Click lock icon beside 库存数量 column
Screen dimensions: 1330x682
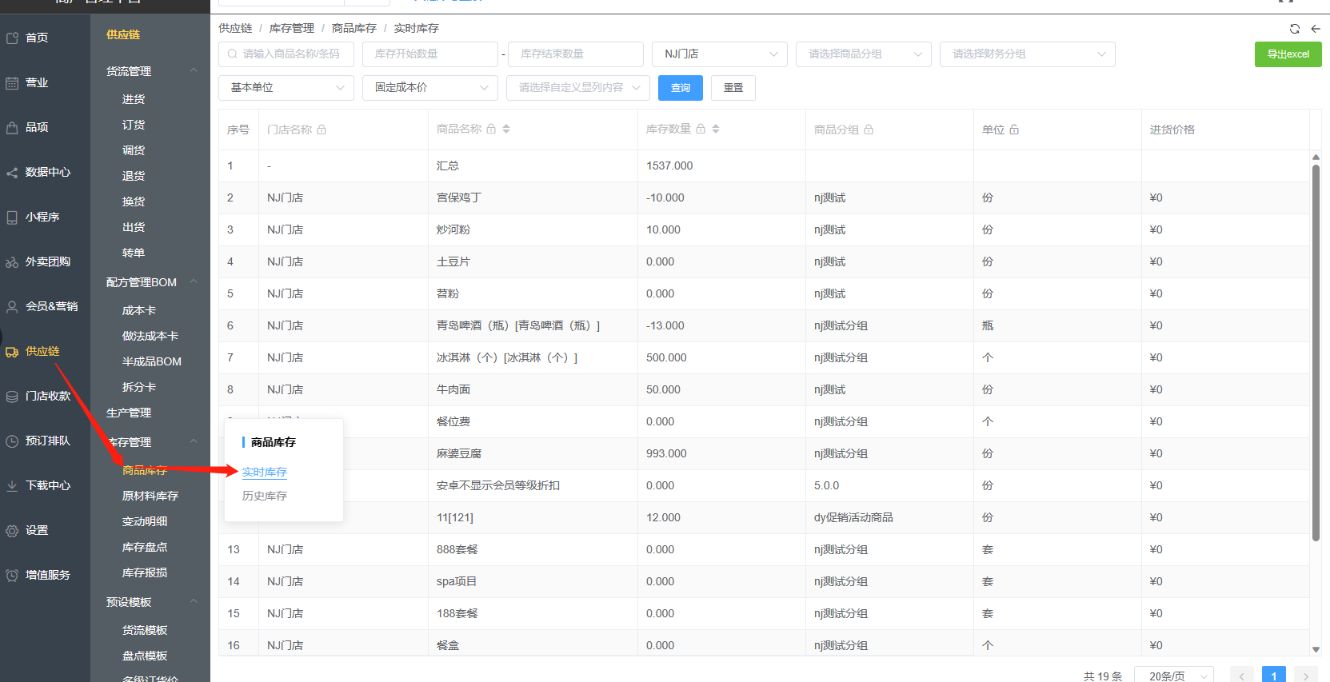point(701,129)
